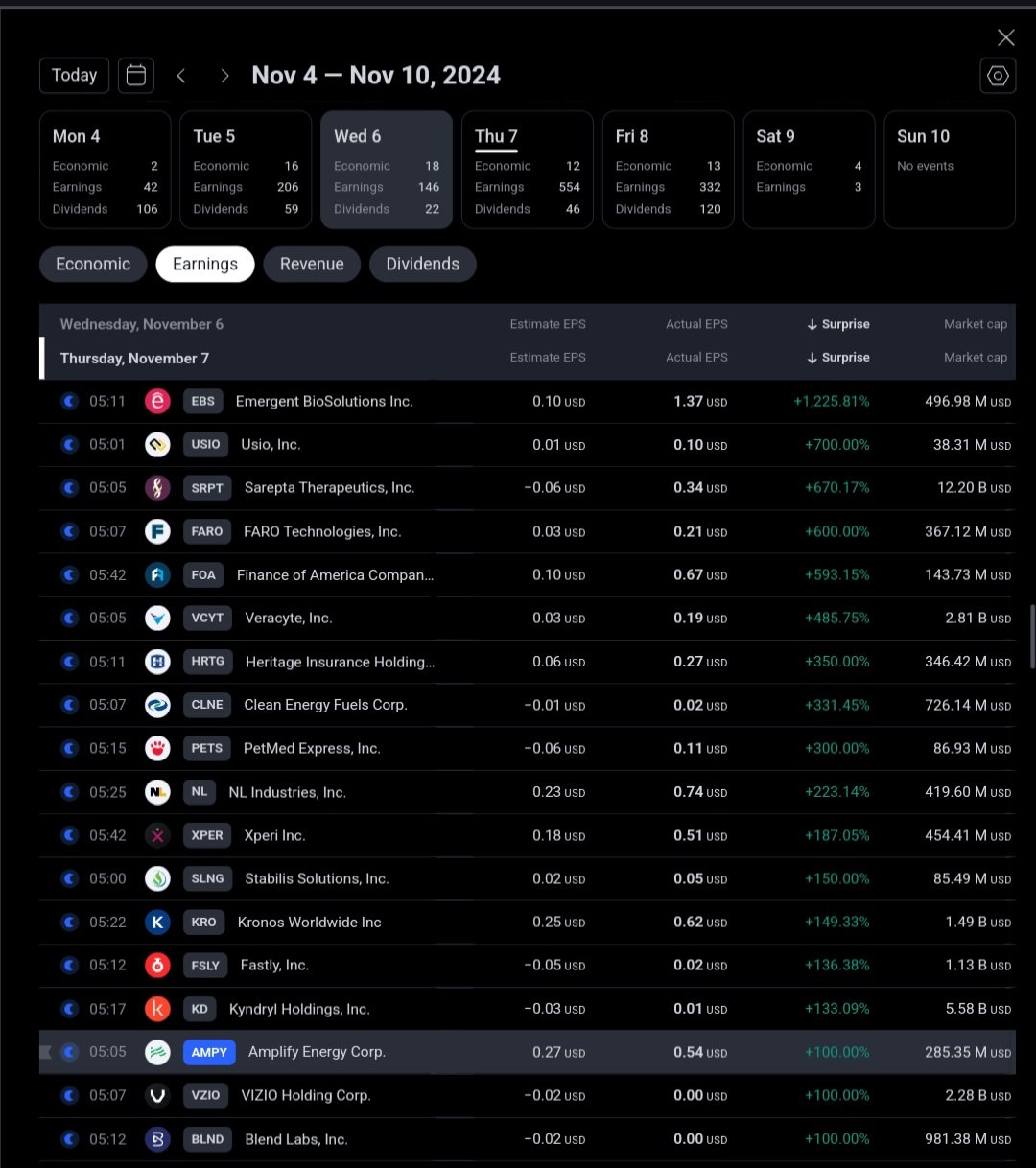Click Fastly company logo
Viewport: 1036px width, 1168px height.
pyautogui.click(x=157, y=966)
